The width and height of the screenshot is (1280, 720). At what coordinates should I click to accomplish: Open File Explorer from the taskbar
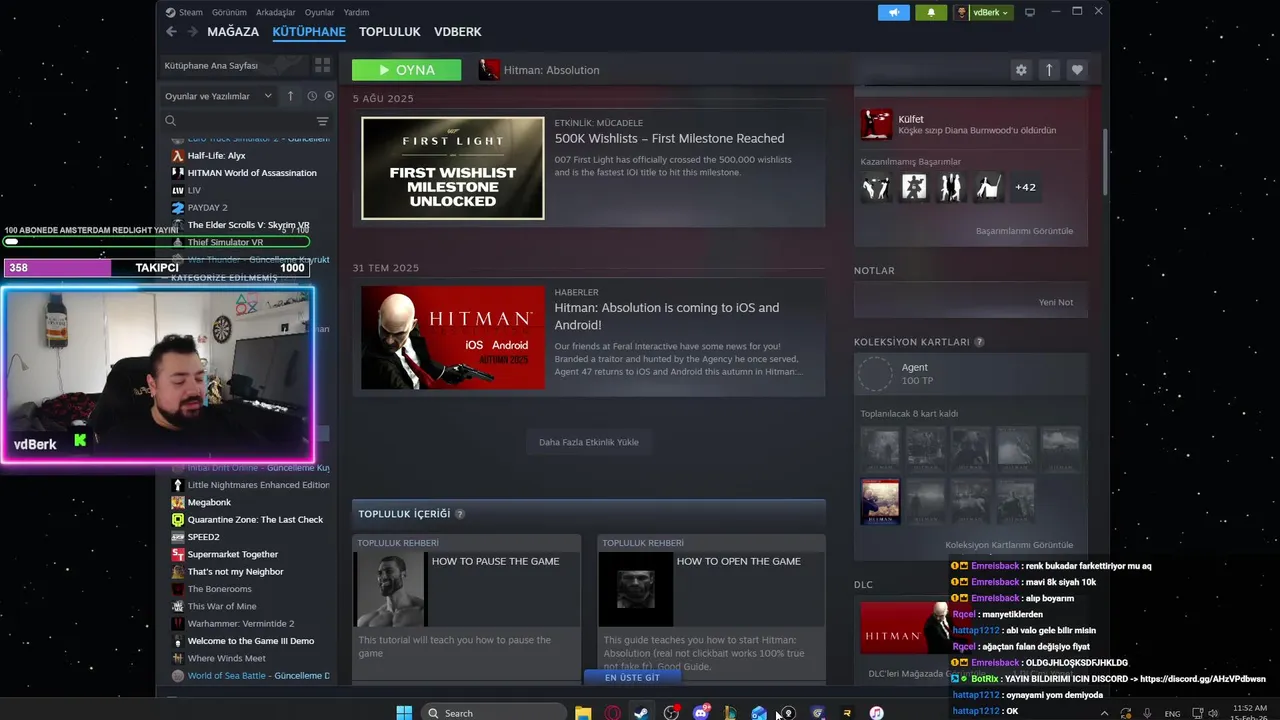click(x=582, y=713)
